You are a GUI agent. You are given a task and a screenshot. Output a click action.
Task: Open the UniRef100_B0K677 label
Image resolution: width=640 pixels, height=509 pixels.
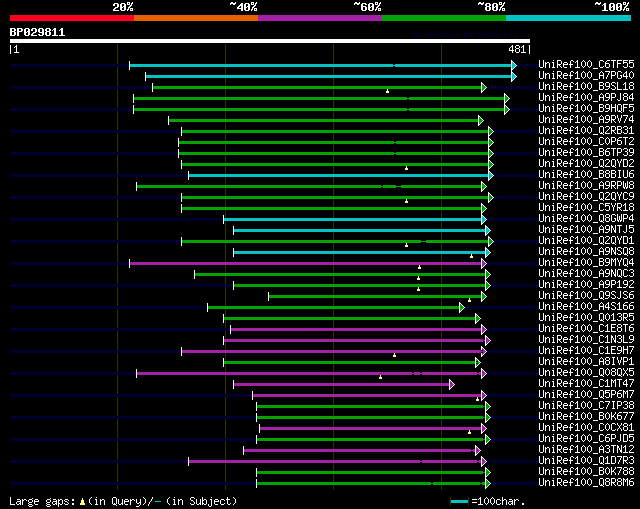[586, 417]
